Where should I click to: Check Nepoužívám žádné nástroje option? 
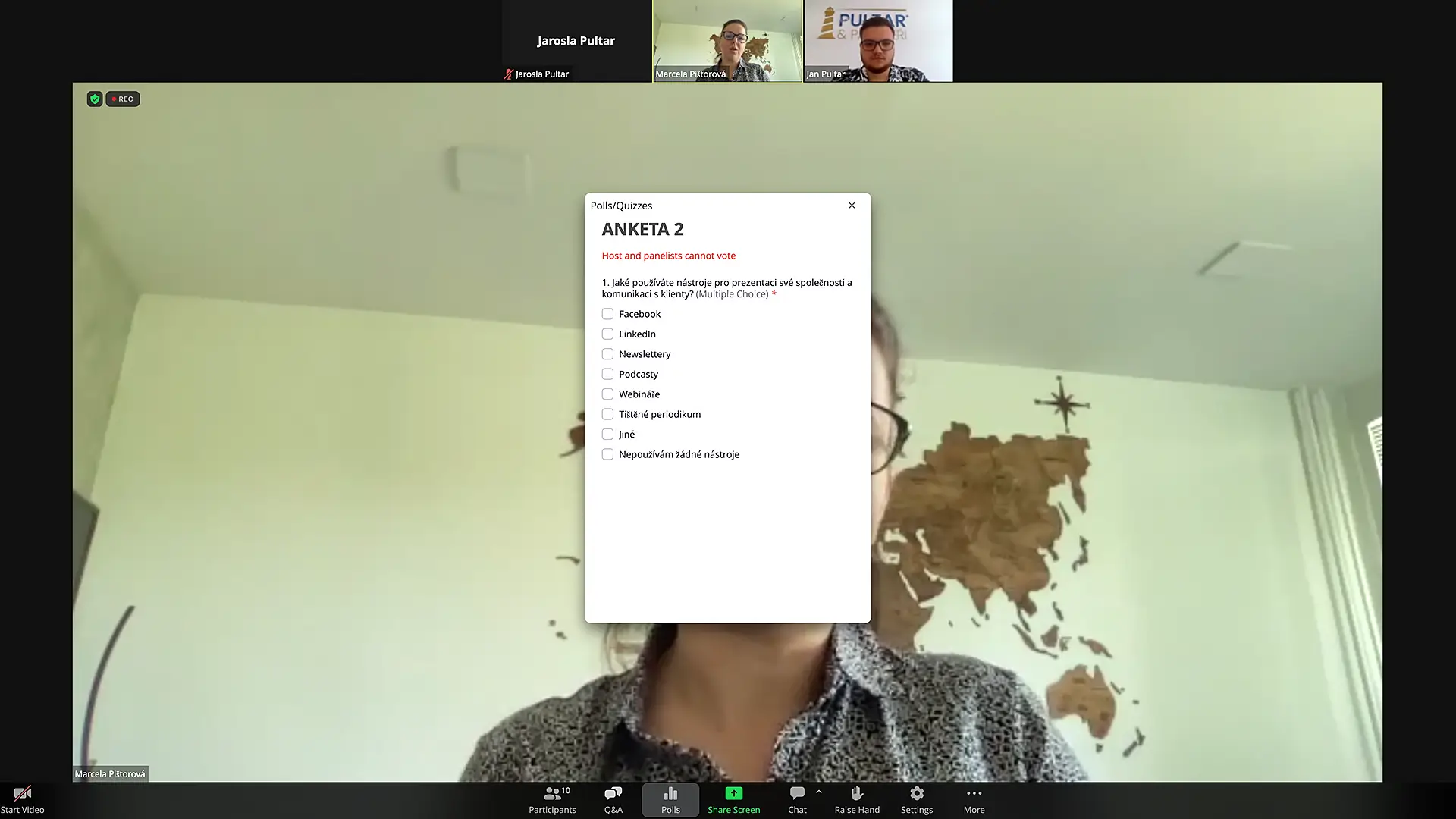pyautogui.click(x=607, y=455)
